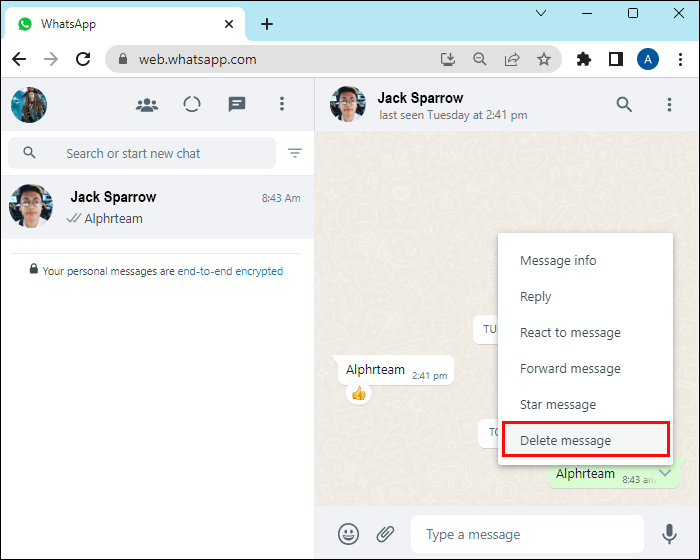Click Delete message in context menu

[585, 440]
